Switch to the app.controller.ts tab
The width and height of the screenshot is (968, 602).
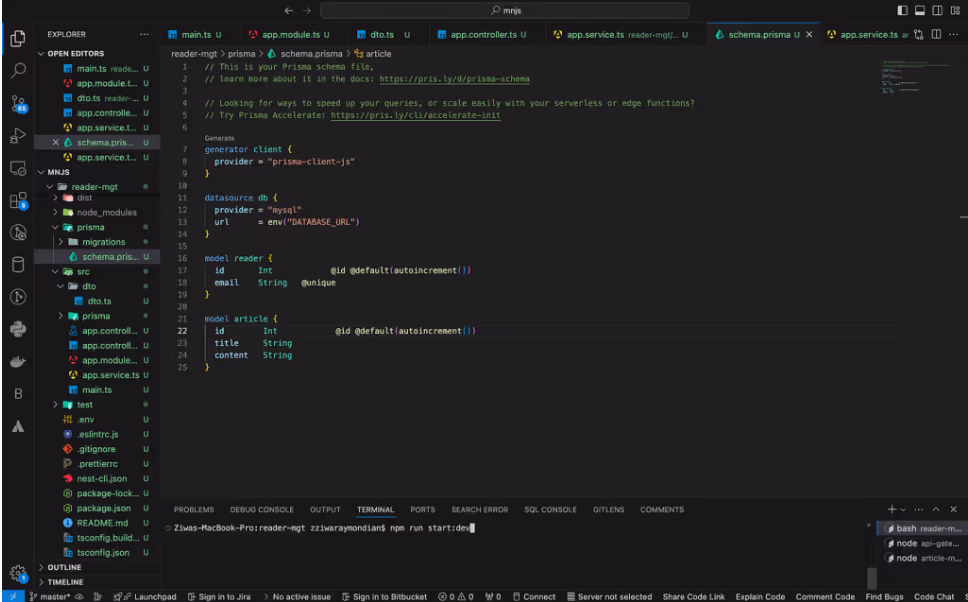coord(483,35)
